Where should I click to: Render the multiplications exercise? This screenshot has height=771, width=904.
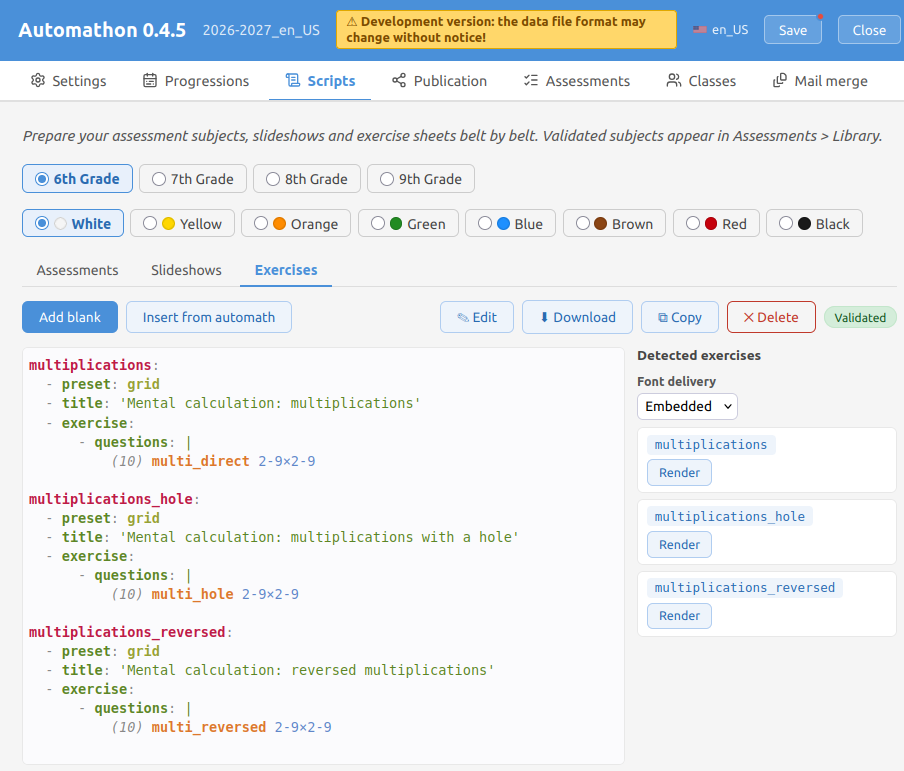click(679, 473)
